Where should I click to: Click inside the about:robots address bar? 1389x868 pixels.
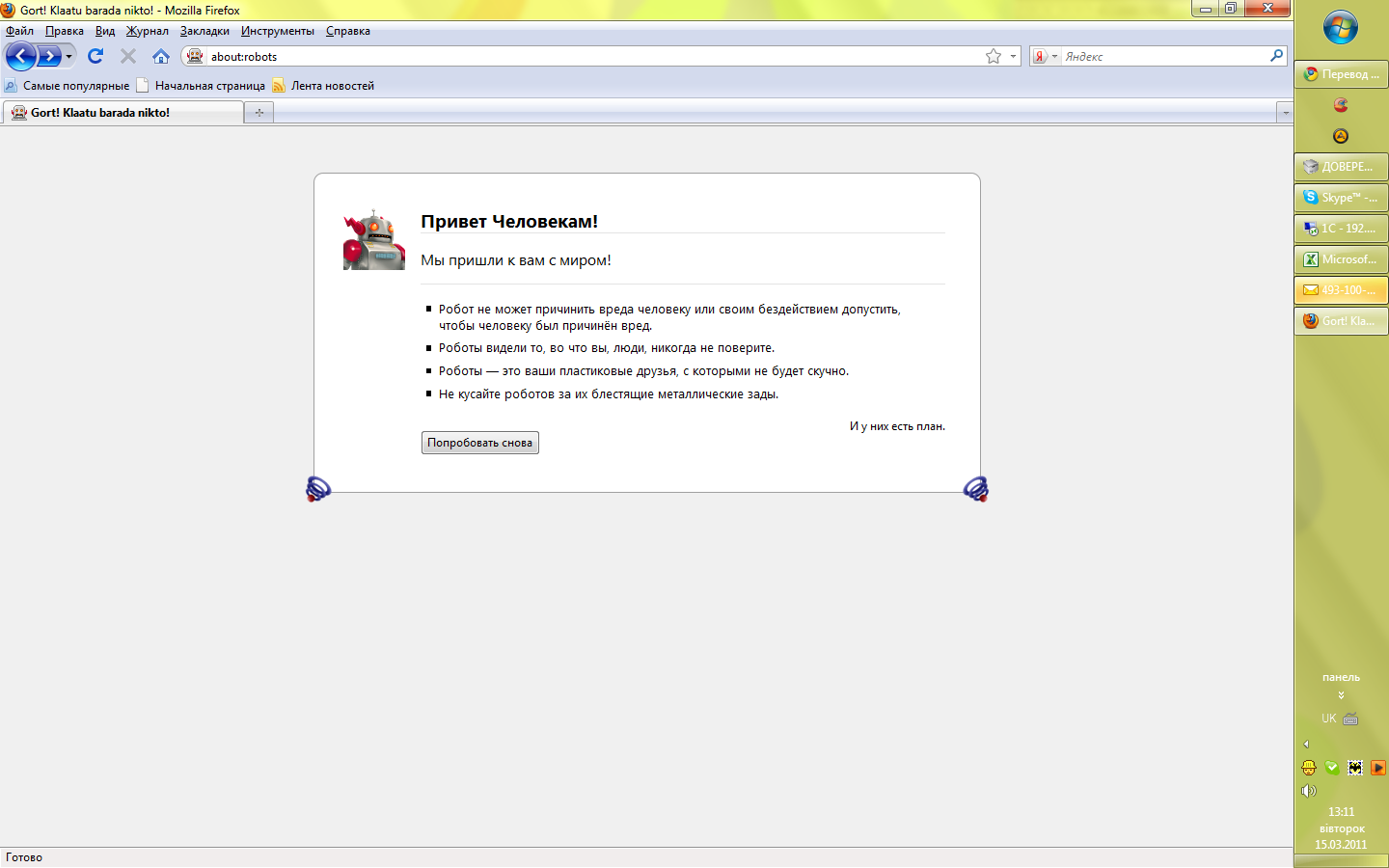point(579,56)
